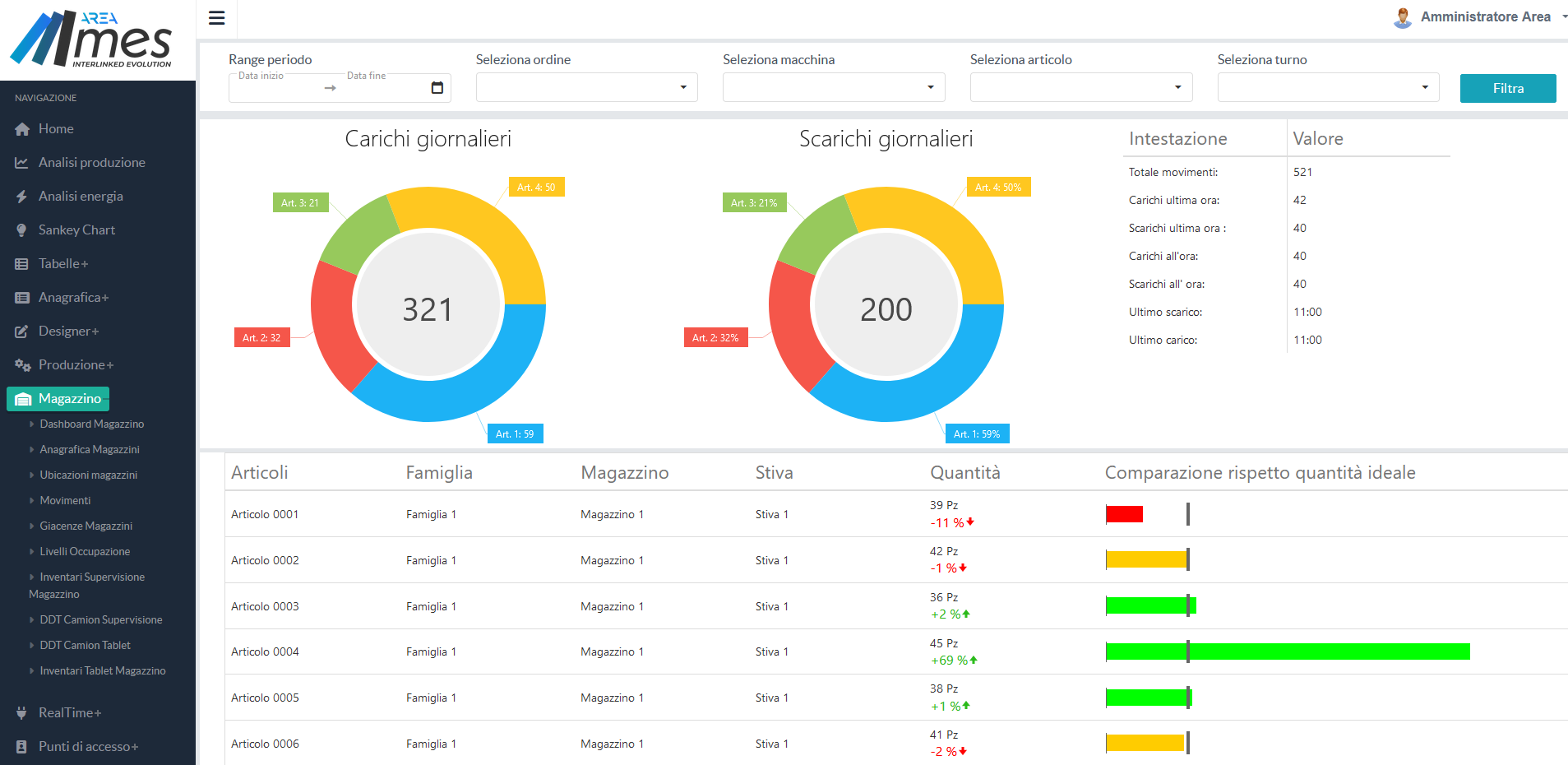Click the yellow bar for Articolo 0002
This screenshot has width=1568, height=765.
tap(1146, 560)
